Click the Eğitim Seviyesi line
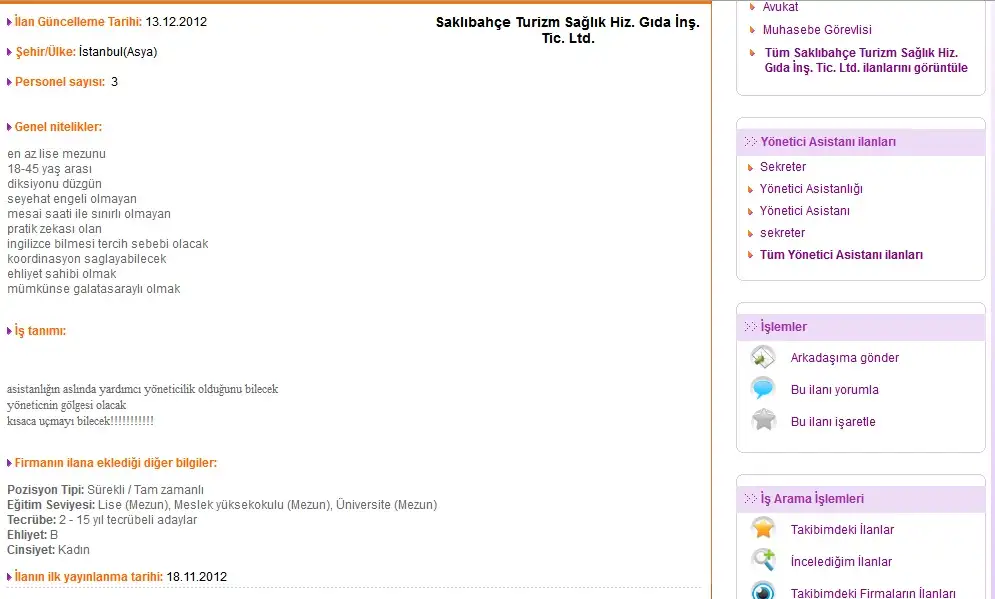 (222, 505)
